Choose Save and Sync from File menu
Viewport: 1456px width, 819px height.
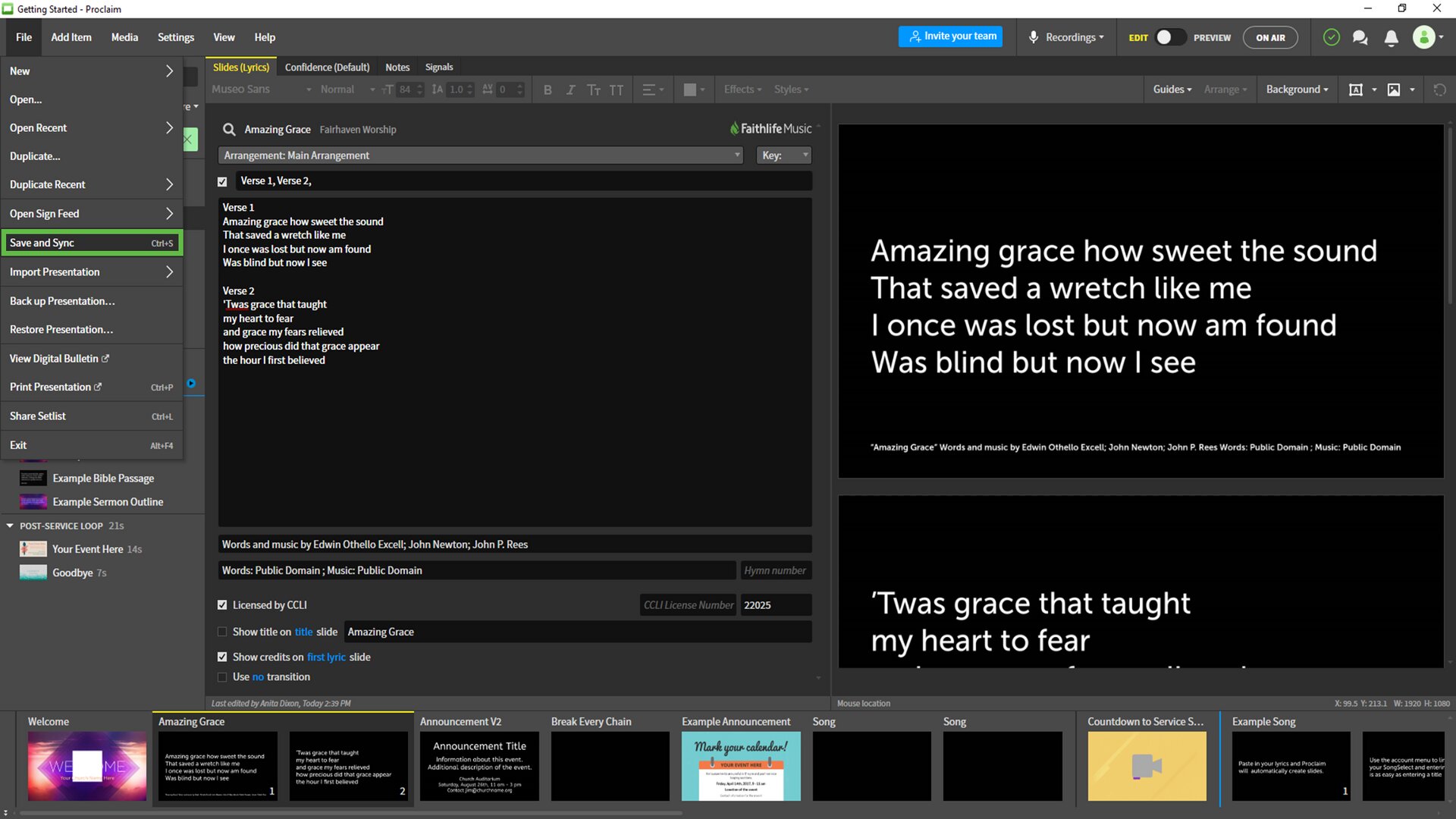(x=91, y=243)
